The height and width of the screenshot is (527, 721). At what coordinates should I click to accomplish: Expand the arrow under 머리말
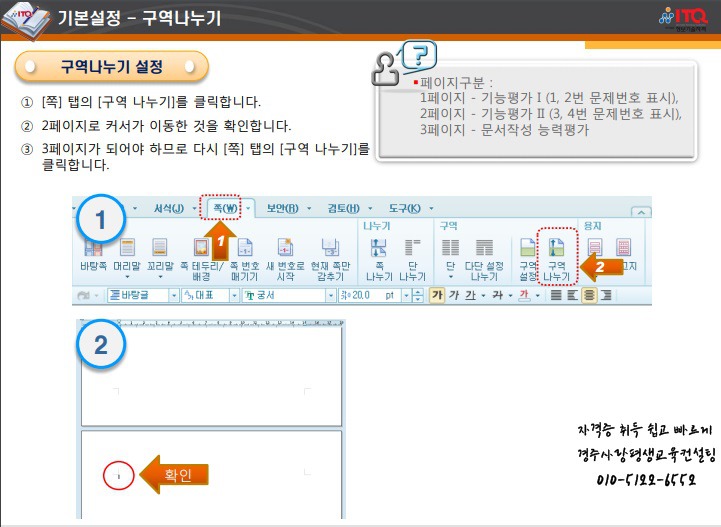pos(127,277)
